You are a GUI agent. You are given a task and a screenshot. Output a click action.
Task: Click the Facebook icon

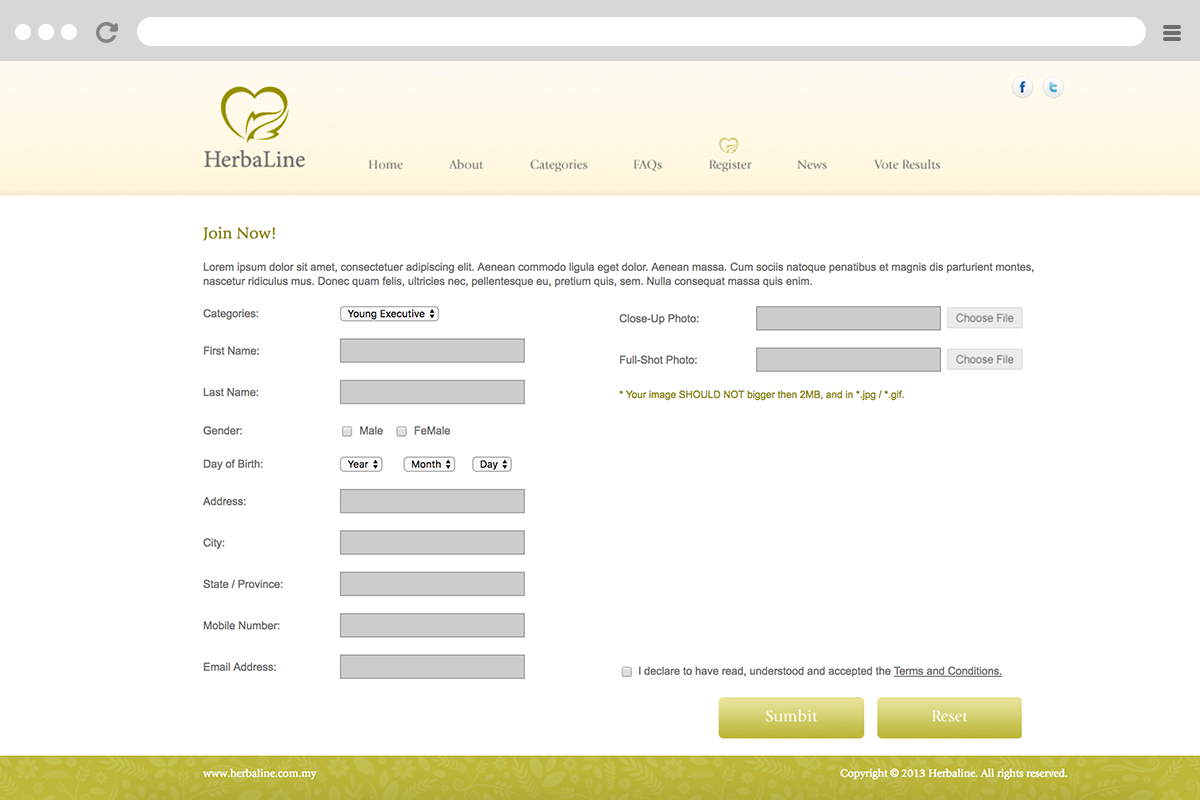[1022, 88]
